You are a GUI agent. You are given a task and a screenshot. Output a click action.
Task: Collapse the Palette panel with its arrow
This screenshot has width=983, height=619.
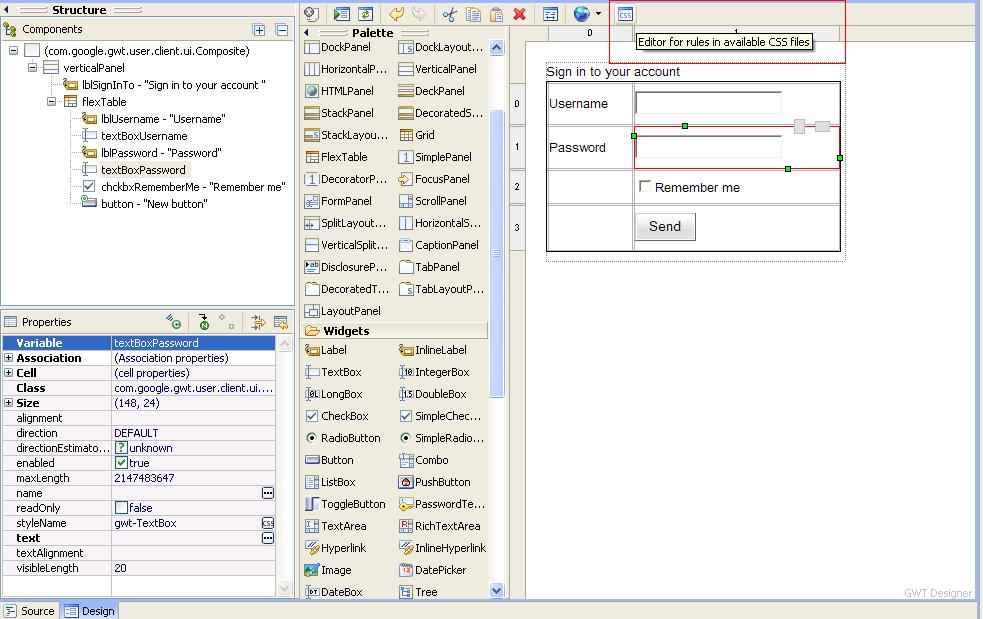point(307,33)
